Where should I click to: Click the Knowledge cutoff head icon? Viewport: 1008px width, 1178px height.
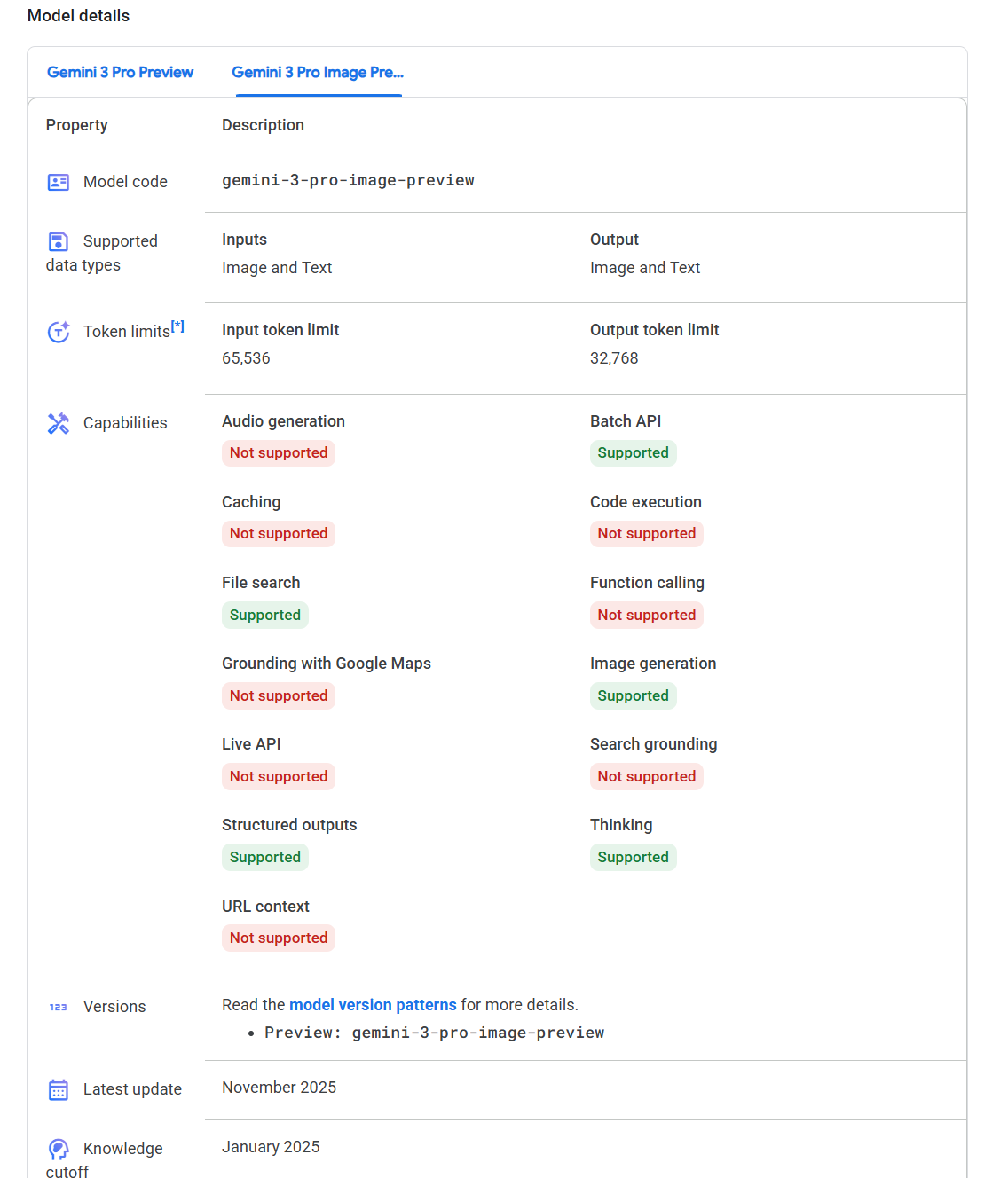point(59,1149)
